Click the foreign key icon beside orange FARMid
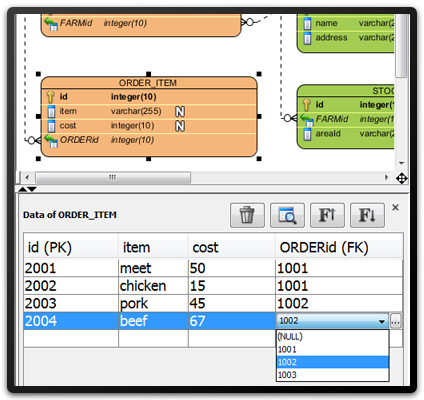424x400 pixels. click(51, 24)
